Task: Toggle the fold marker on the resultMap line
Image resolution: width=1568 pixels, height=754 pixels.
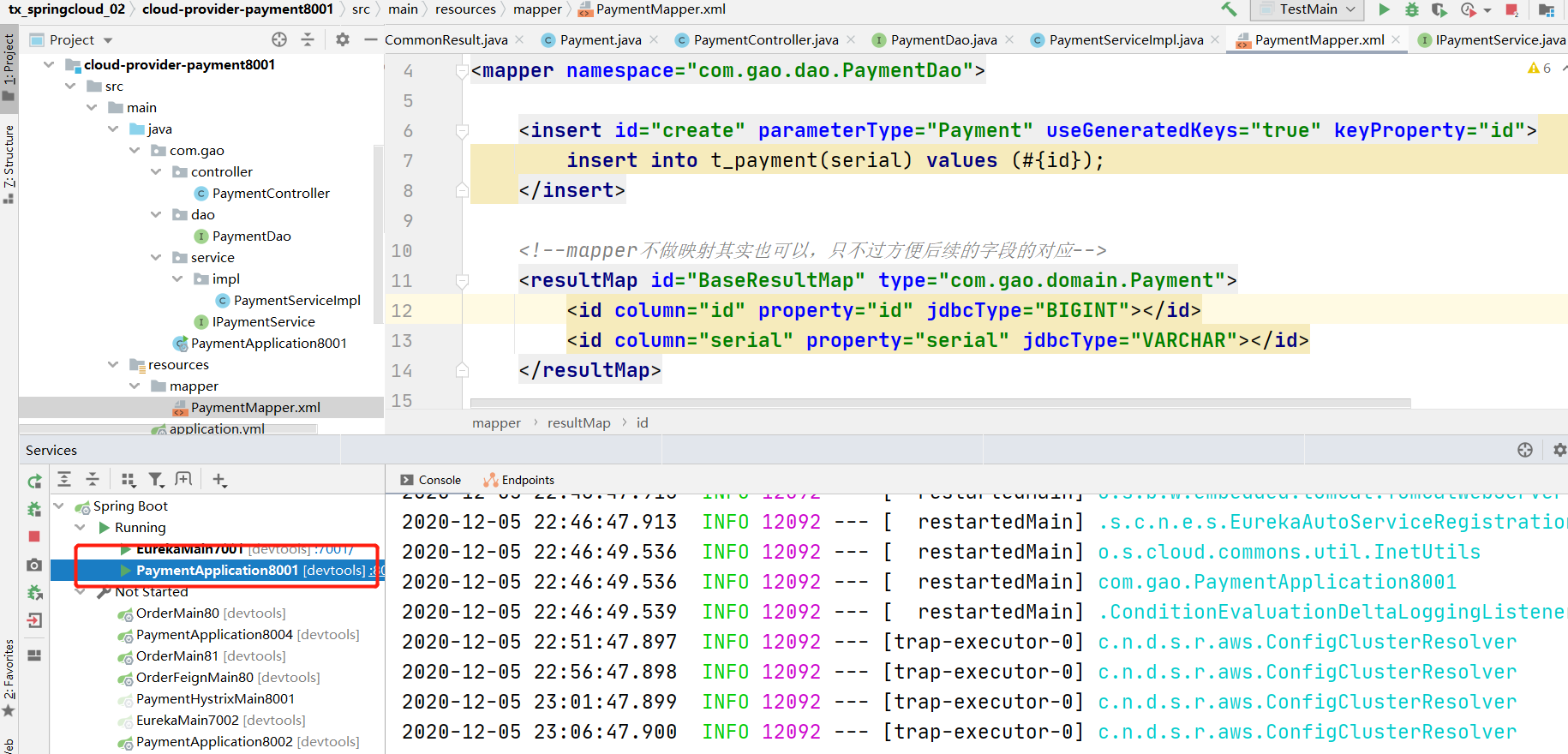Action: click(462, 281)
